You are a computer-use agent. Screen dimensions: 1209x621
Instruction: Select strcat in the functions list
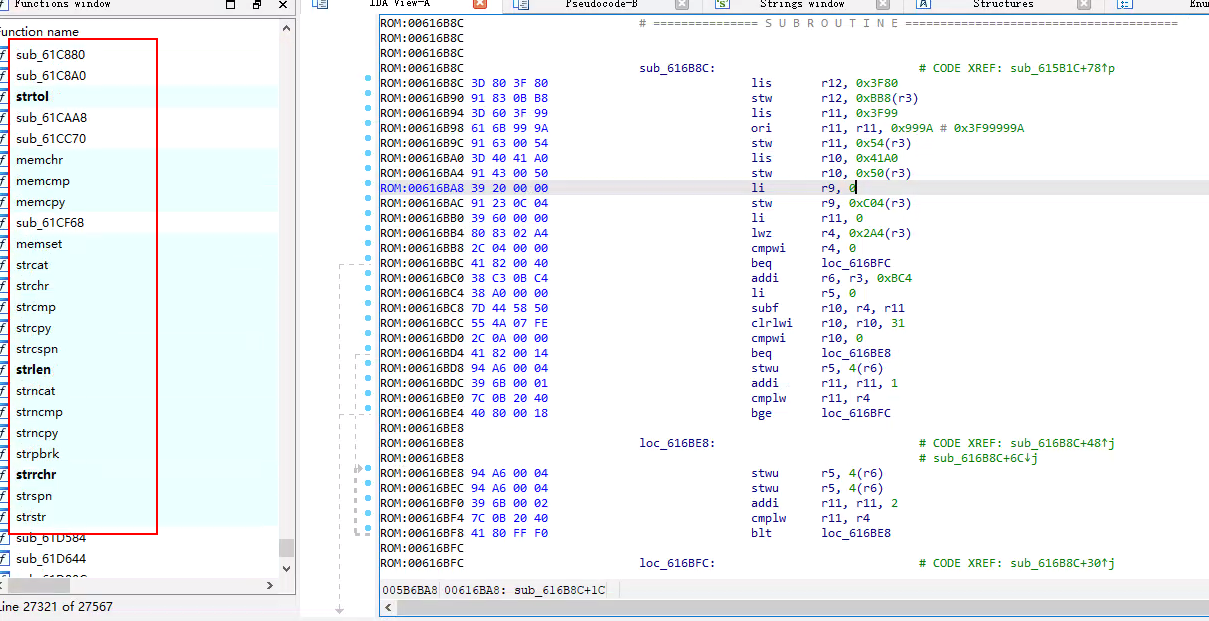coord(32,264)
